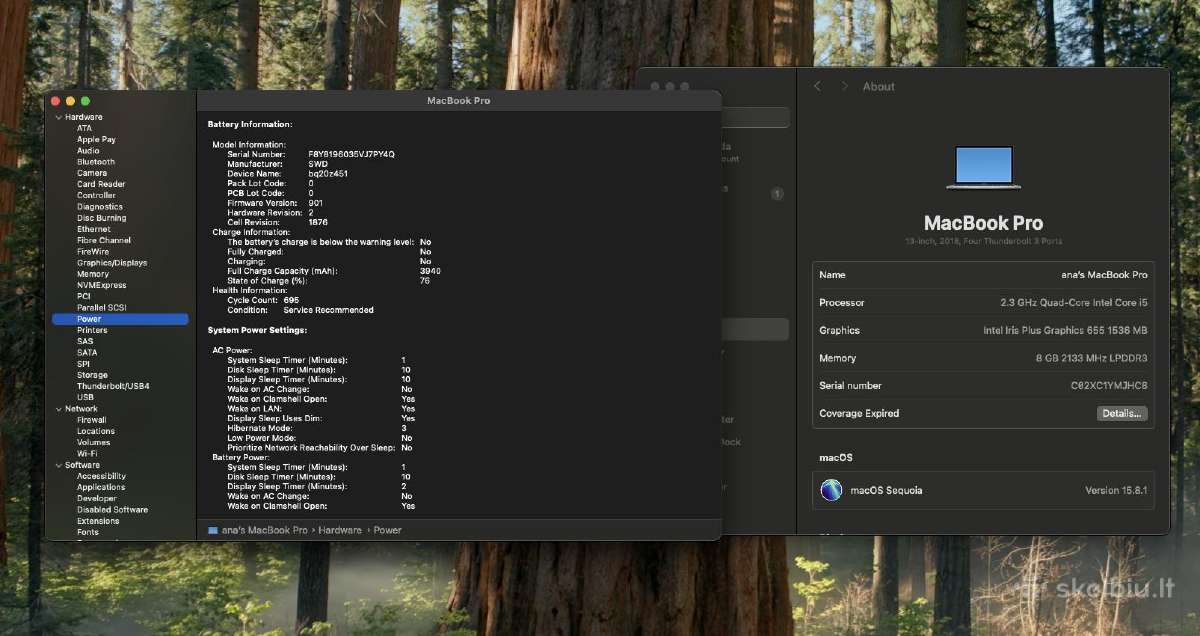
Task: Select Camera in the Hardware list
Action: click(92, 173)
